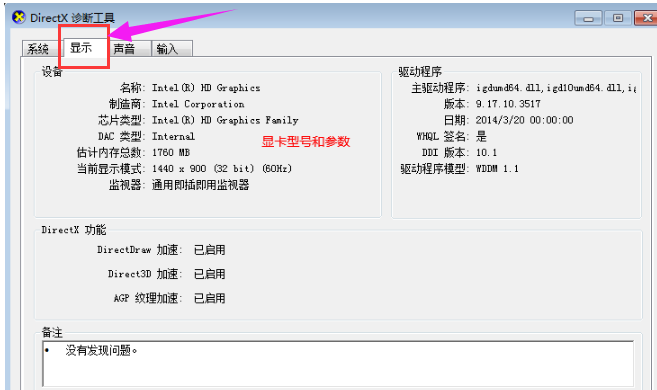Click the 制造商 label

point(127,104)
